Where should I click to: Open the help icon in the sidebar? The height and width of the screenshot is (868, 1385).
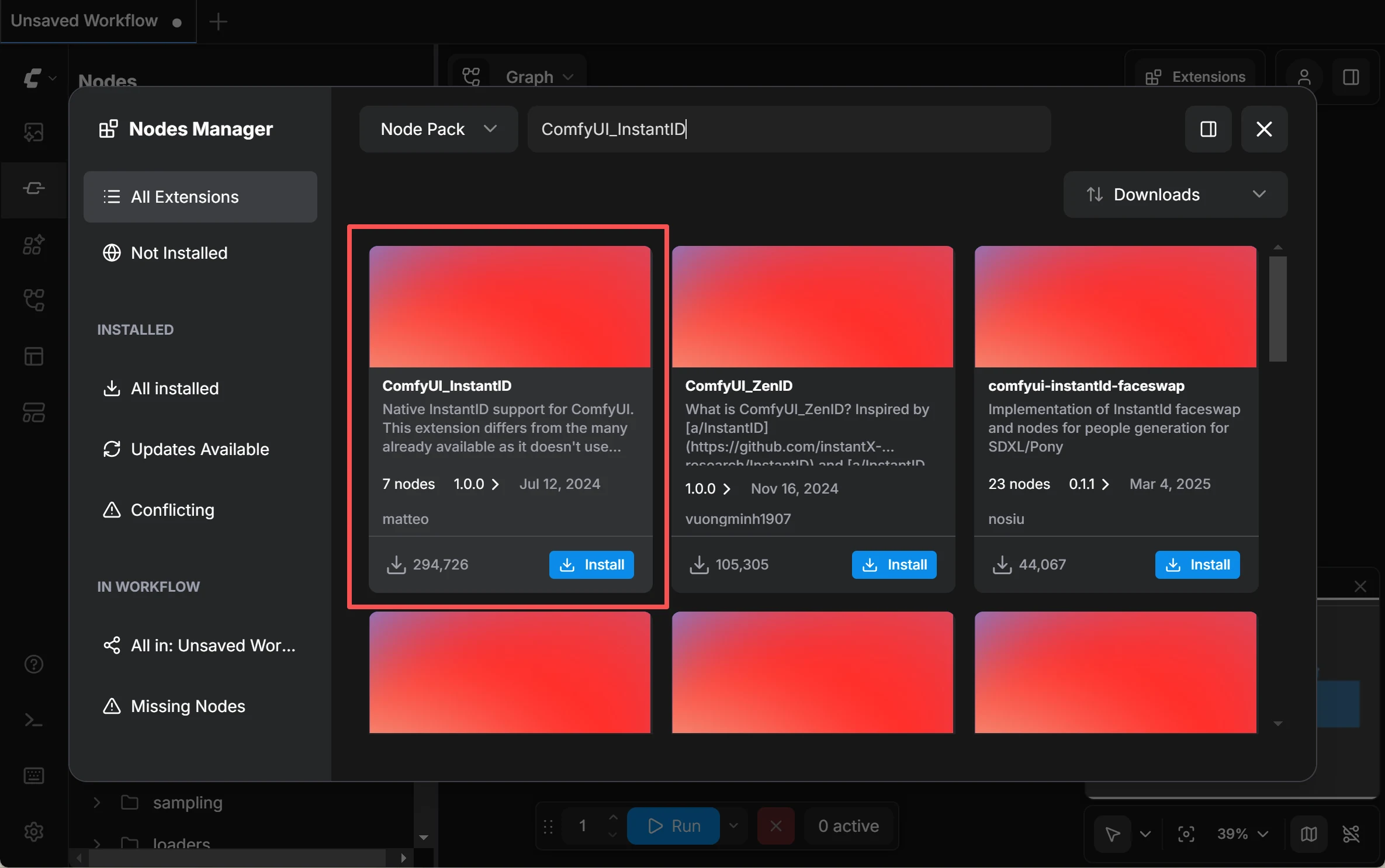coord(33,665)
